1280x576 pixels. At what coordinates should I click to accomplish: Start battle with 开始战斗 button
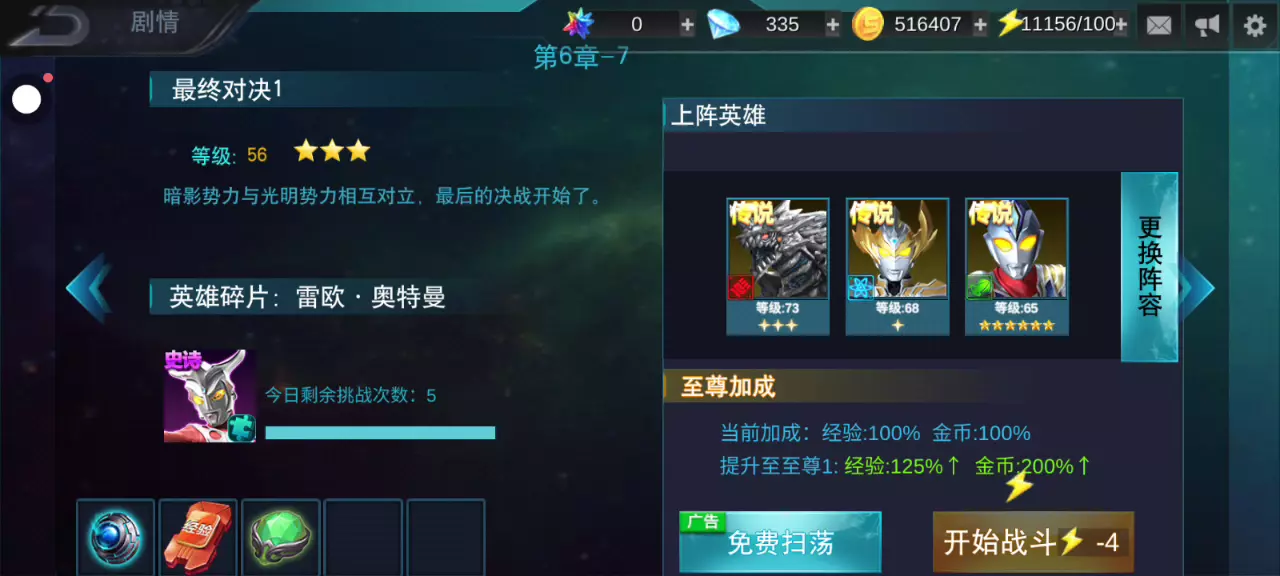tap(1033, 542)
